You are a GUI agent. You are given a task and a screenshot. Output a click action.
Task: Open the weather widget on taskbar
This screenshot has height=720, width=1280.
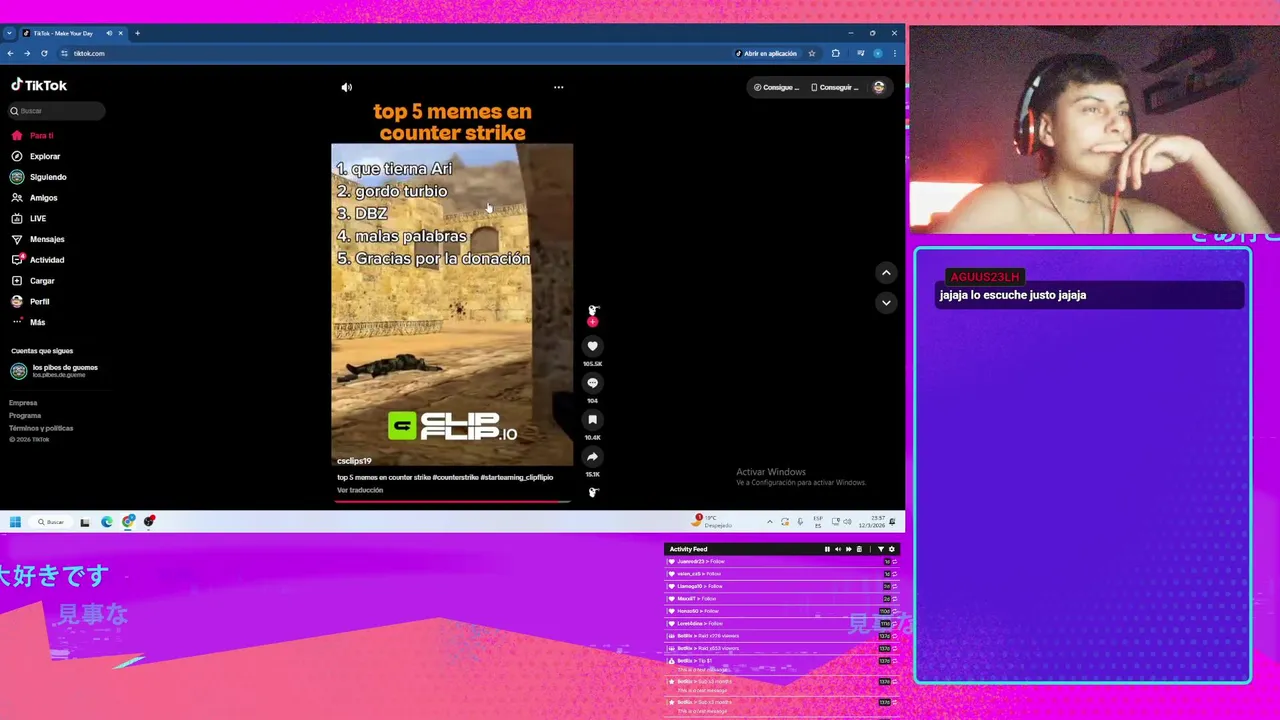713,521
